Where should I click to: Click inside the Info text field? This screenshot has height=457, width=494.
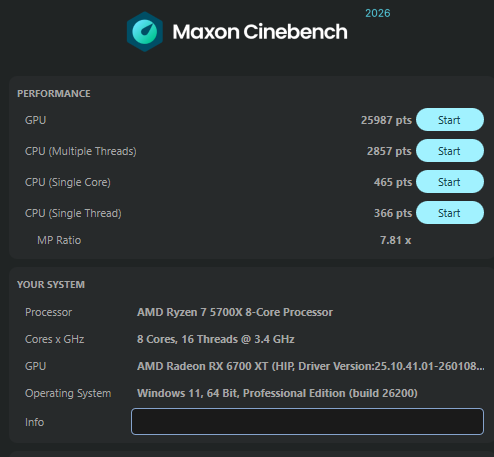tap(307, 421)
